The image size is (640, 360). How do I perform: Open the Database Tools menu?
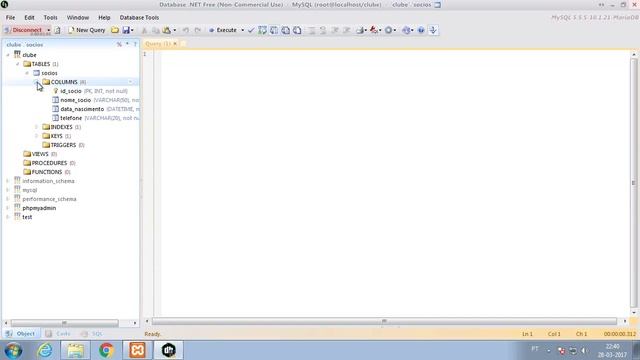point(139,18)
